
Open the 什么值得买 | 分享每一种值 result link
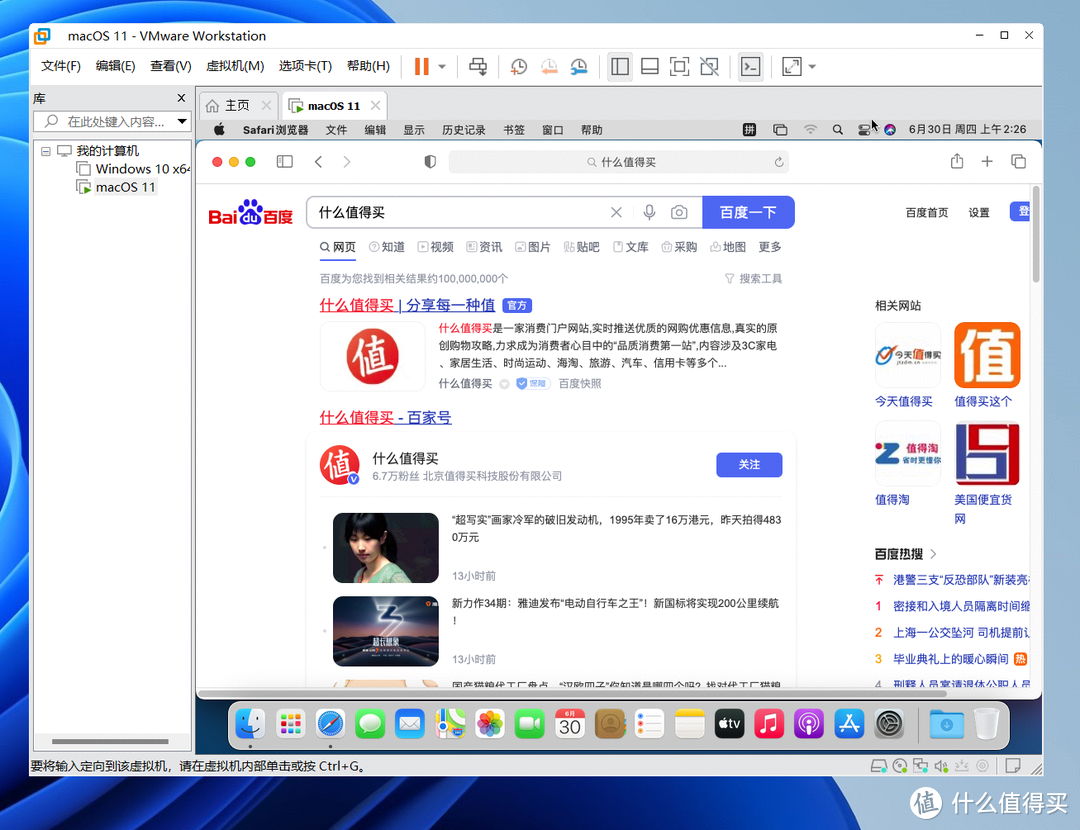click(x=407, y=305)
